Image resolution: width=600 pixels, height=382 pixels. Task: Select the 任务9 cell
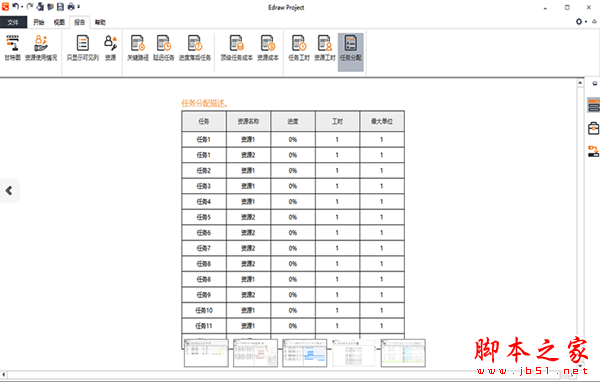click(204, 295)
